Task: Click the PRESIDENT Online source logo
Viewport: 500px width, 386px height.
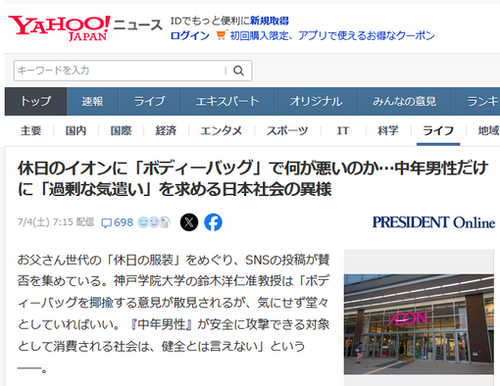Action: click(x=434, y=222)
